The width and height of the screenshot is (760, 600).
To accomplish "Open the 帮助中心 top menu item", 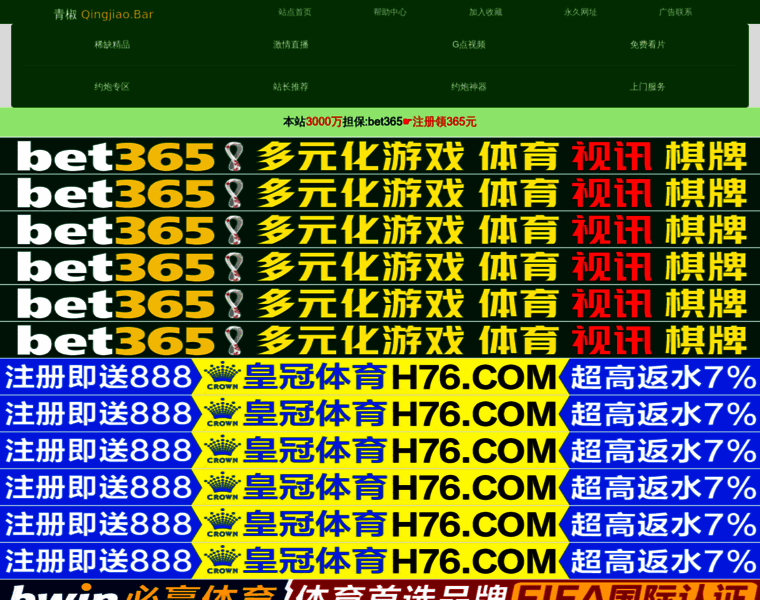I will click(x=390, y=12).
